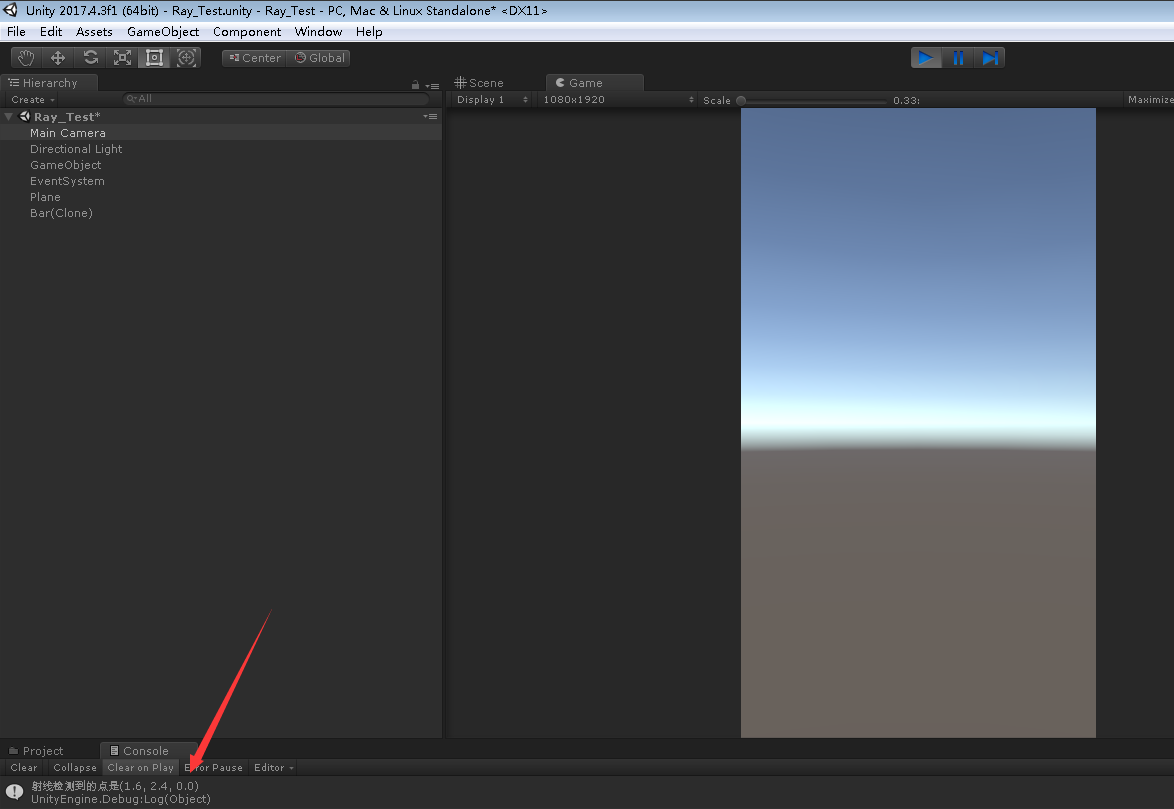
Task: Select the Rotate tool
Action: (x=90, y=58)
